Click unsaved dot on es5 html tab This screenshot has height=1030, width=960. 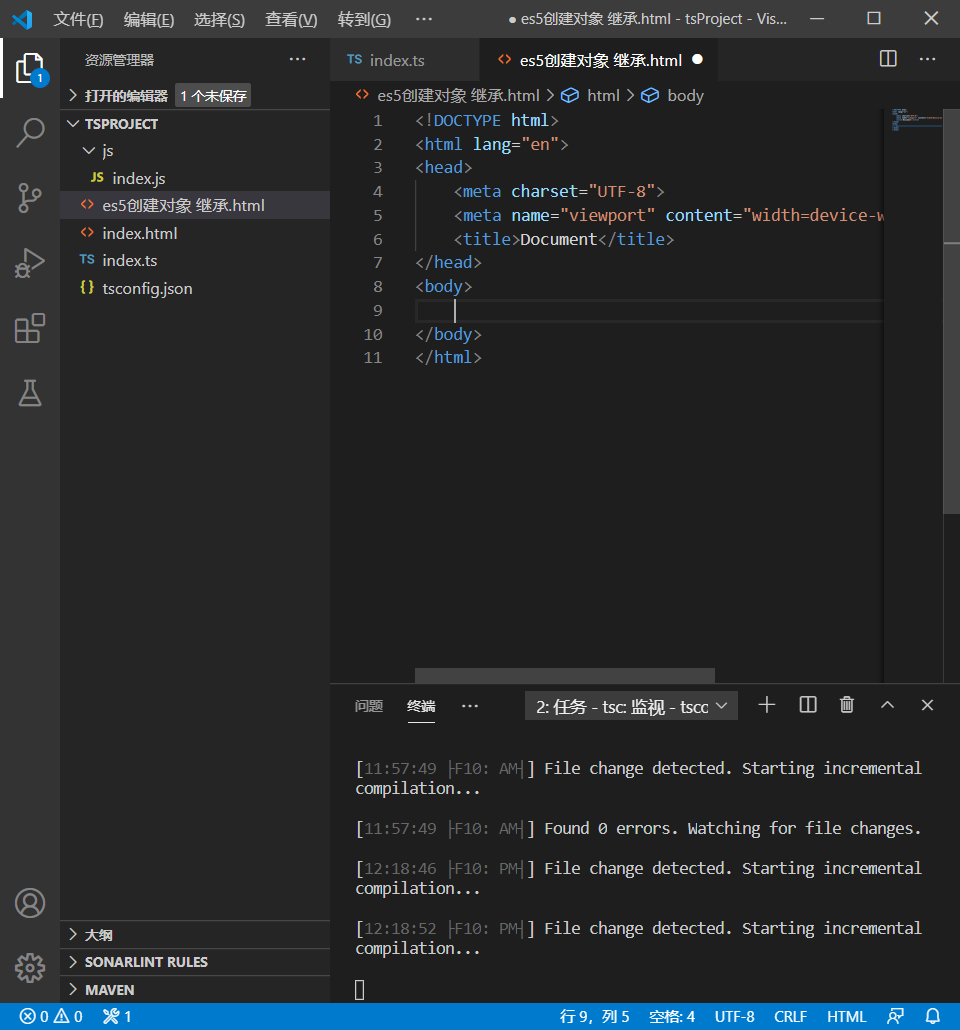(698, 60)
